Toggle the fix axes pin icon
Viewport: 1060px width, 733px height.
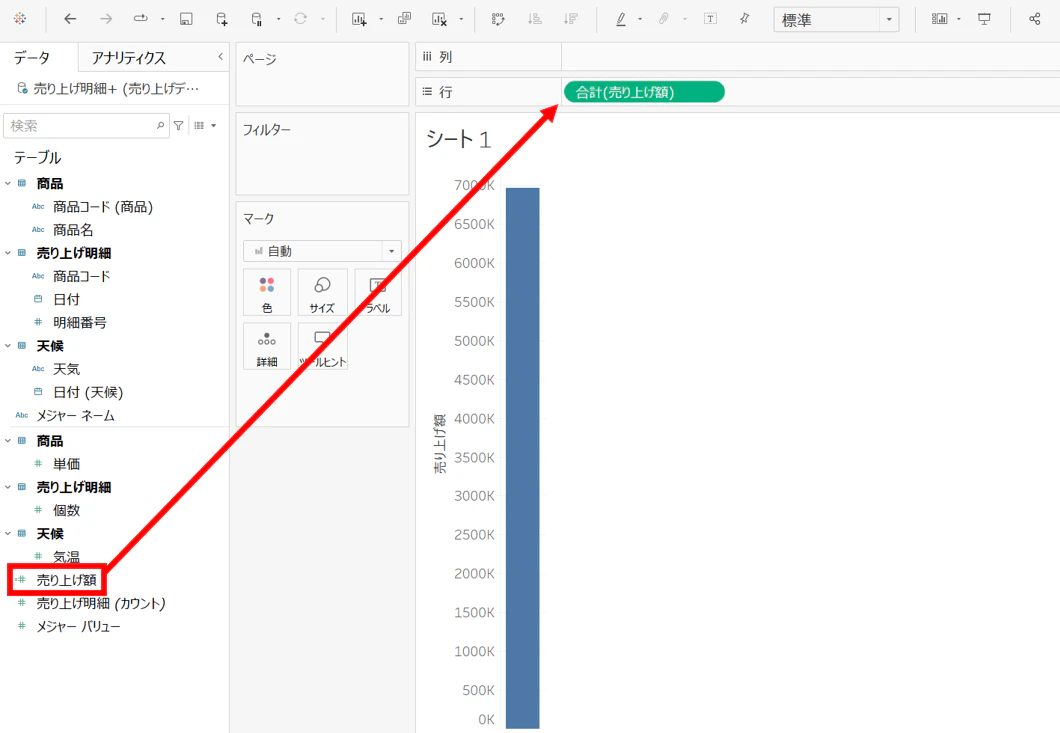tap(744, 19)
